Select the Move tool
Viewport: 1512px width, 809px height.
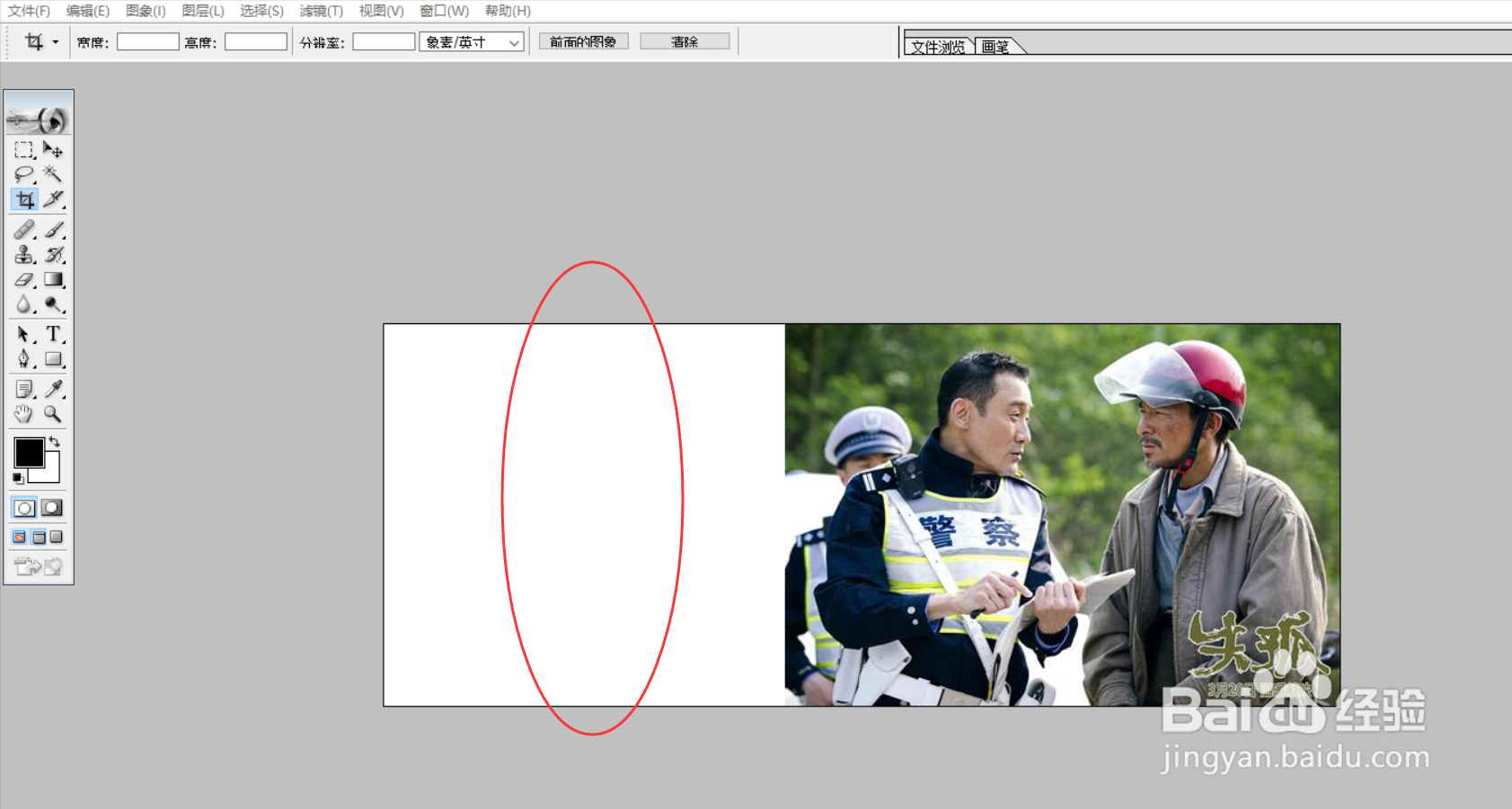point(53,150)
